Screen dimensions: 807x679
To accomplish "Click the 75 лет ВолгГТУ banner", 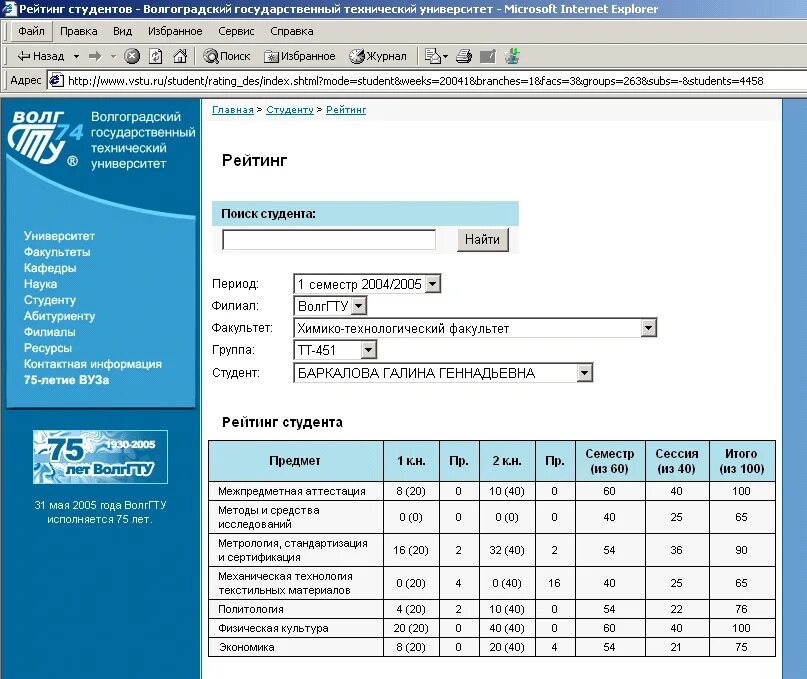I will (100, 457).
